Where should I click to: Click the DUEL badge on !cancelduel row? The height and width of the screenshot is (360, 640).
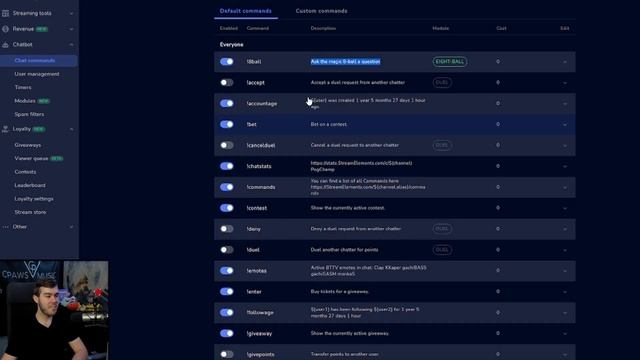[442, 145]
